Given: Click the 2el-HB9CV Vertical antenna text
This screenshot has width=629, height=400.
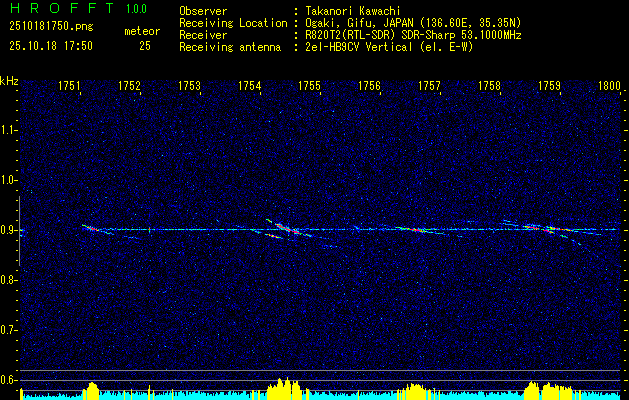Looking at the screenshot, I should click(389, 47).
